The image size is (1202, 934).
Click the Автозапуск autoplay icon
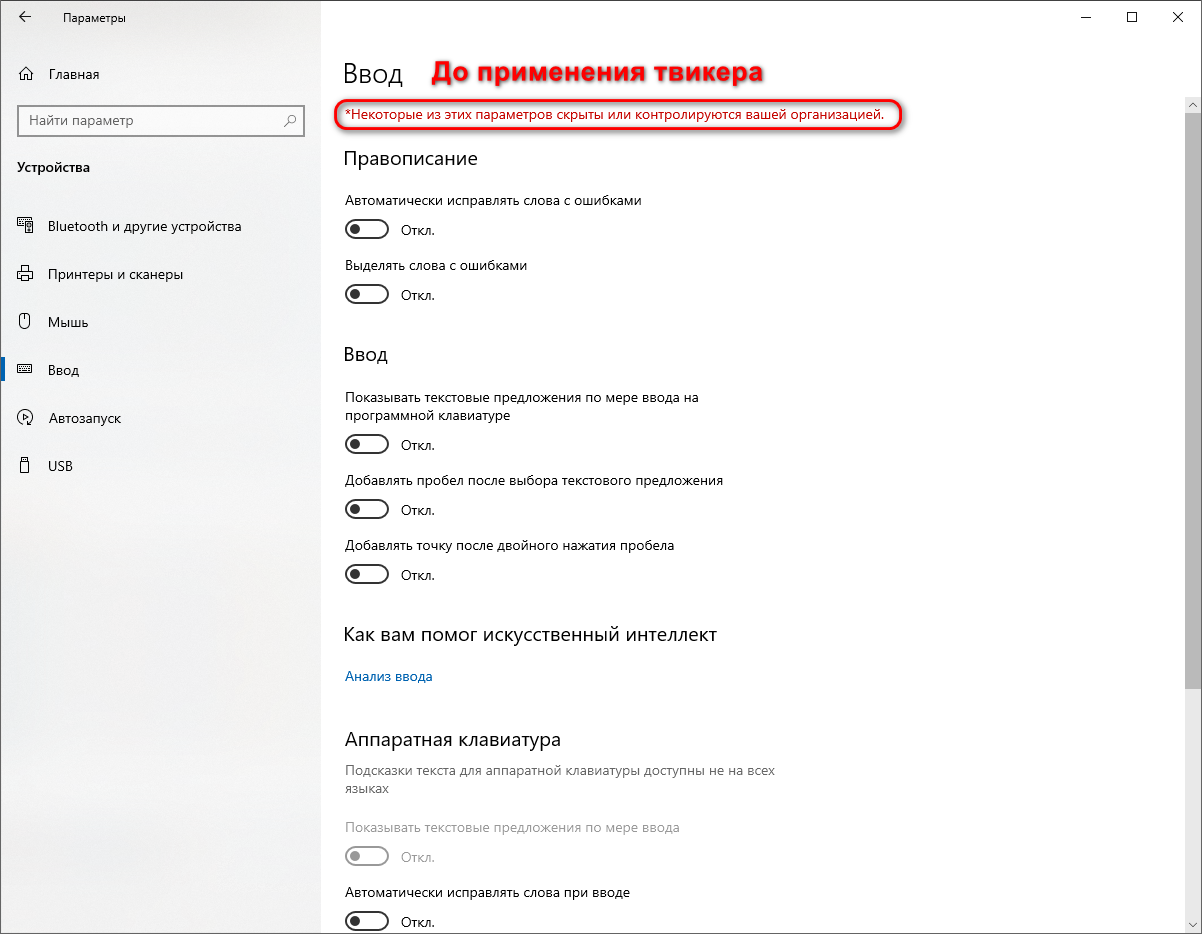pos(27,418)
